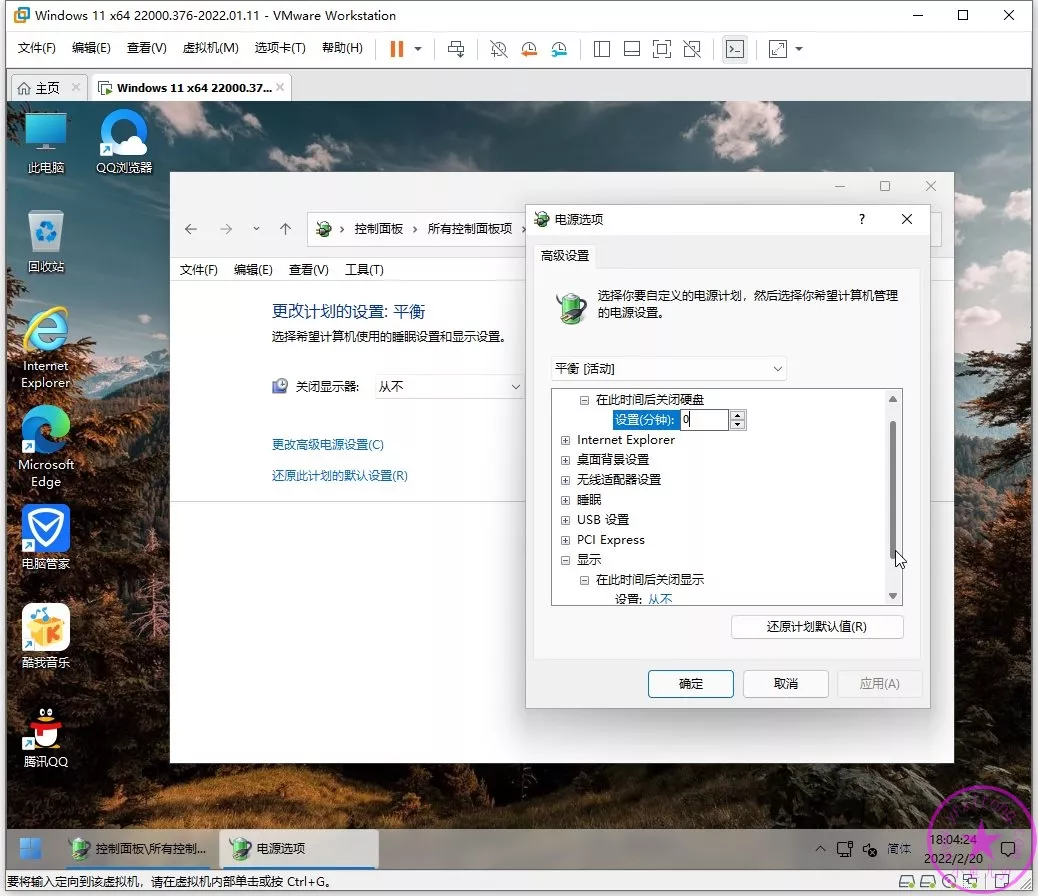Click the revert to snapshot icon
The width and height of the screenshot is (1038, 896).
click(x=529, y=49)
